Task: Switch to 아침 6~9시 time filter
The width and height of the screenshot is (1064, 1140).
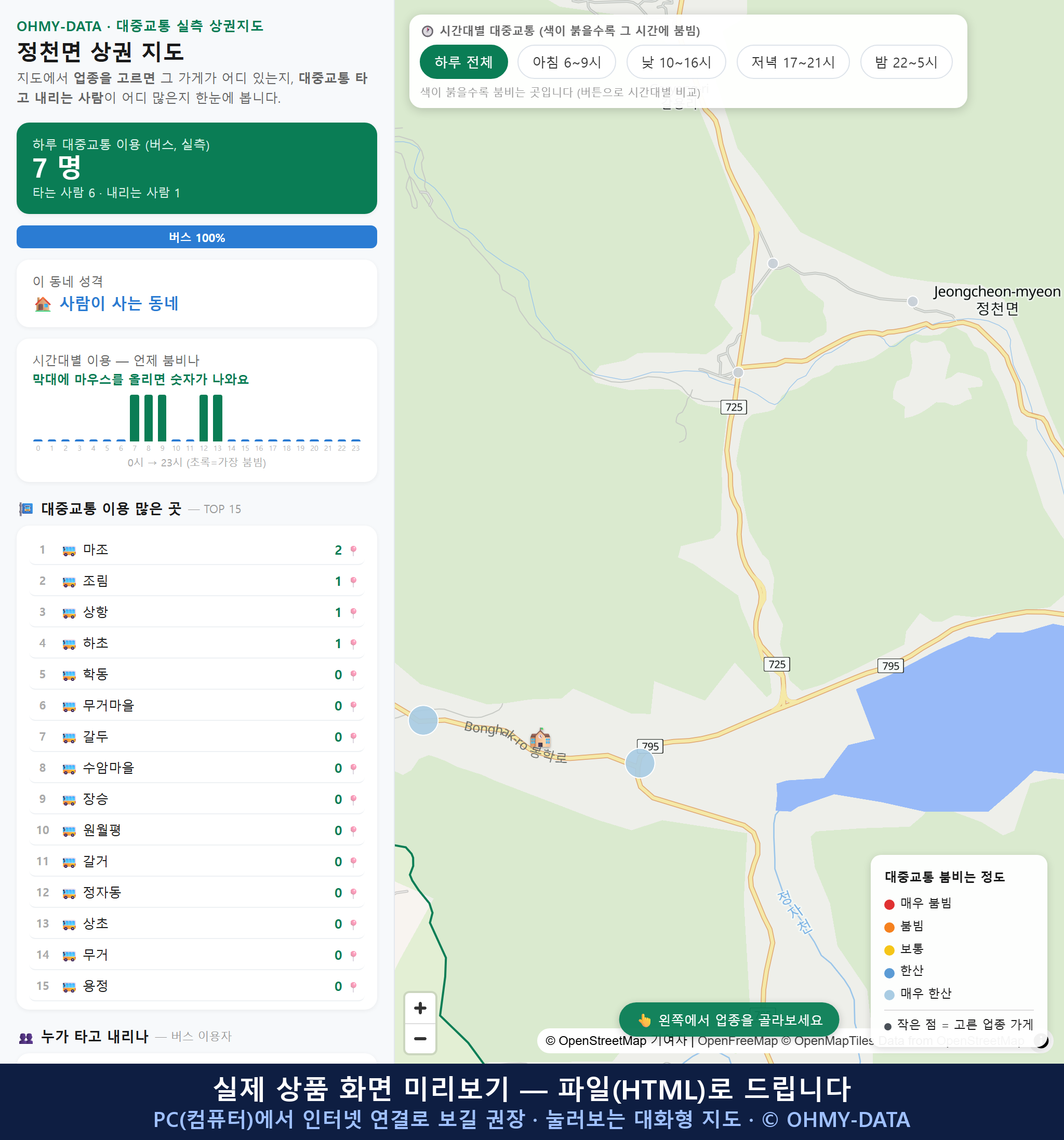Action: [566, 62]
